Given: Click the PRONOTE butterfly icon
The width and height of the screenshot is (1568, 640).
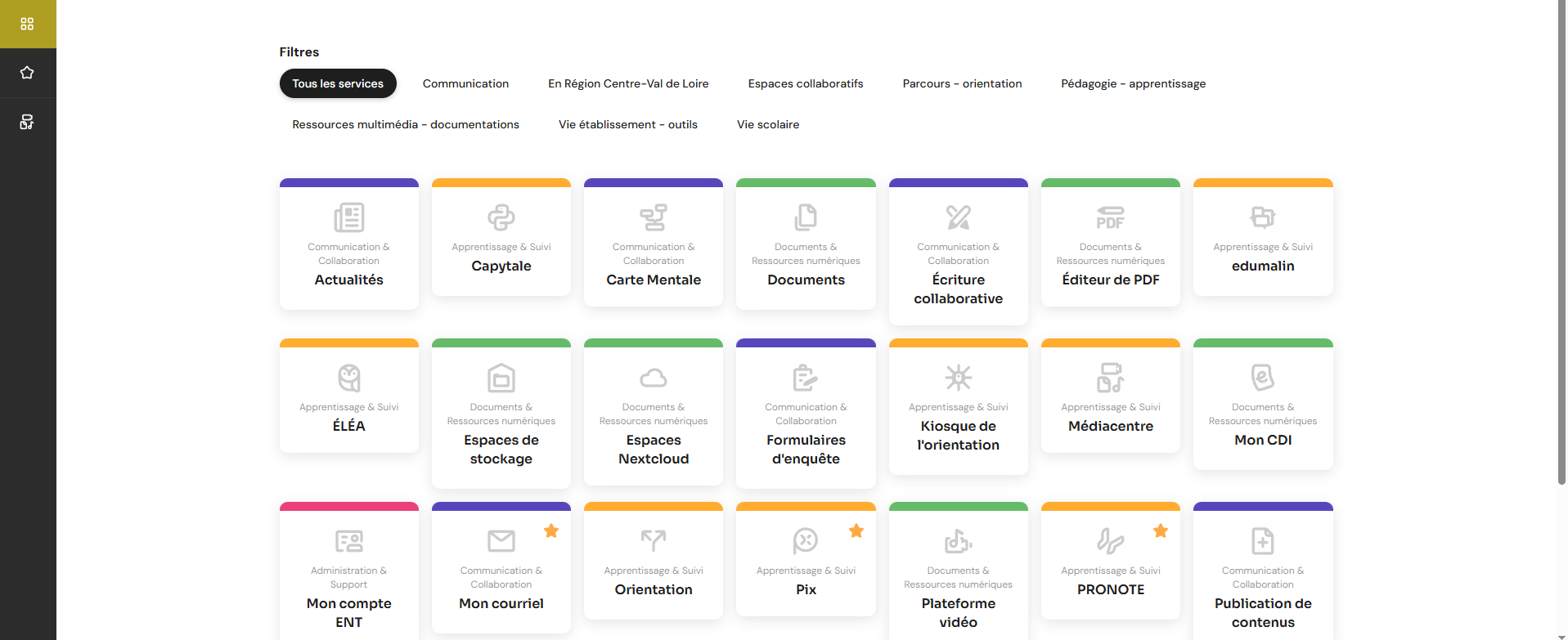Looking at the screenshot, I should (x=1111, y=541).
